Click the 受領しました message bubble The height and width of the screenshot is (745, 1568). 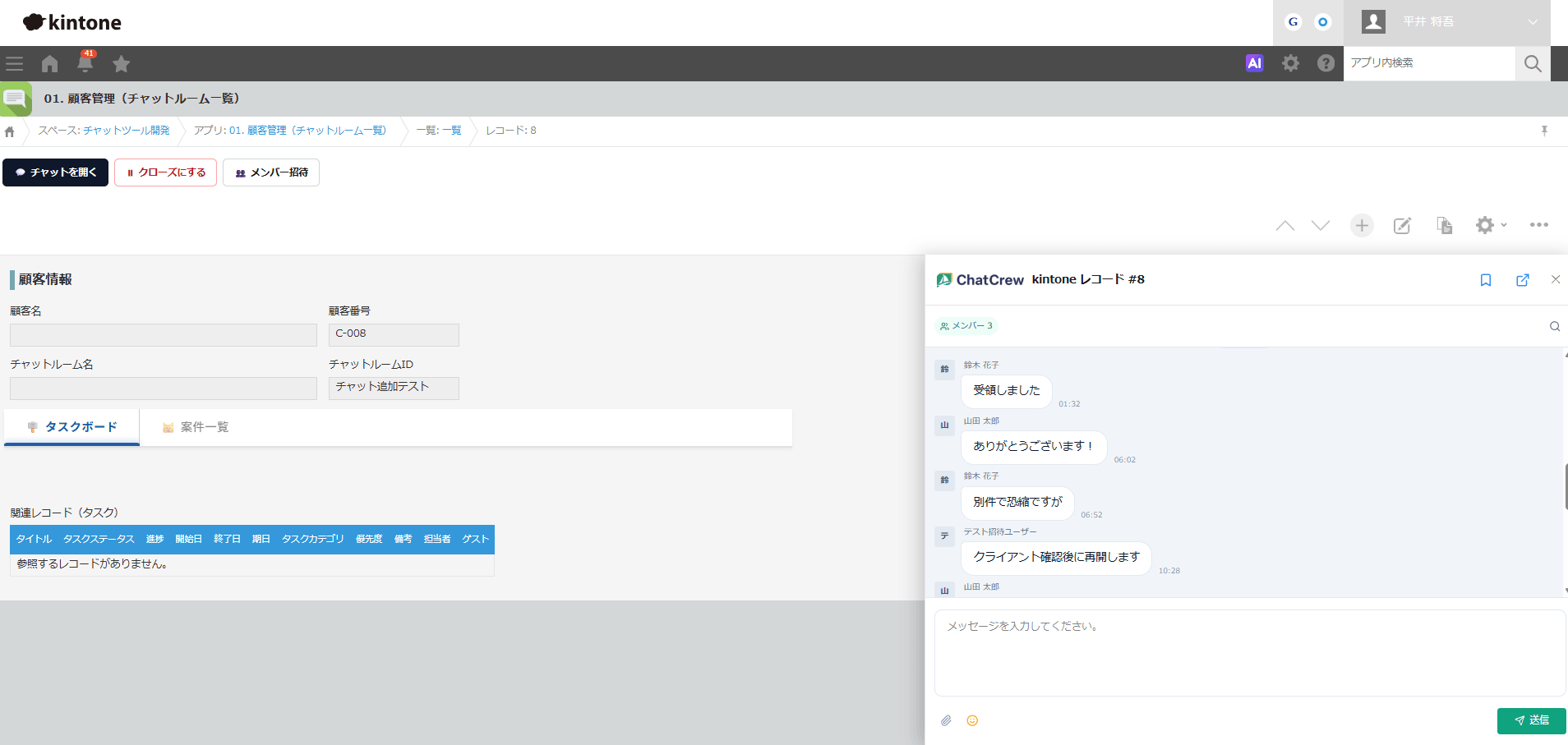1007,391
